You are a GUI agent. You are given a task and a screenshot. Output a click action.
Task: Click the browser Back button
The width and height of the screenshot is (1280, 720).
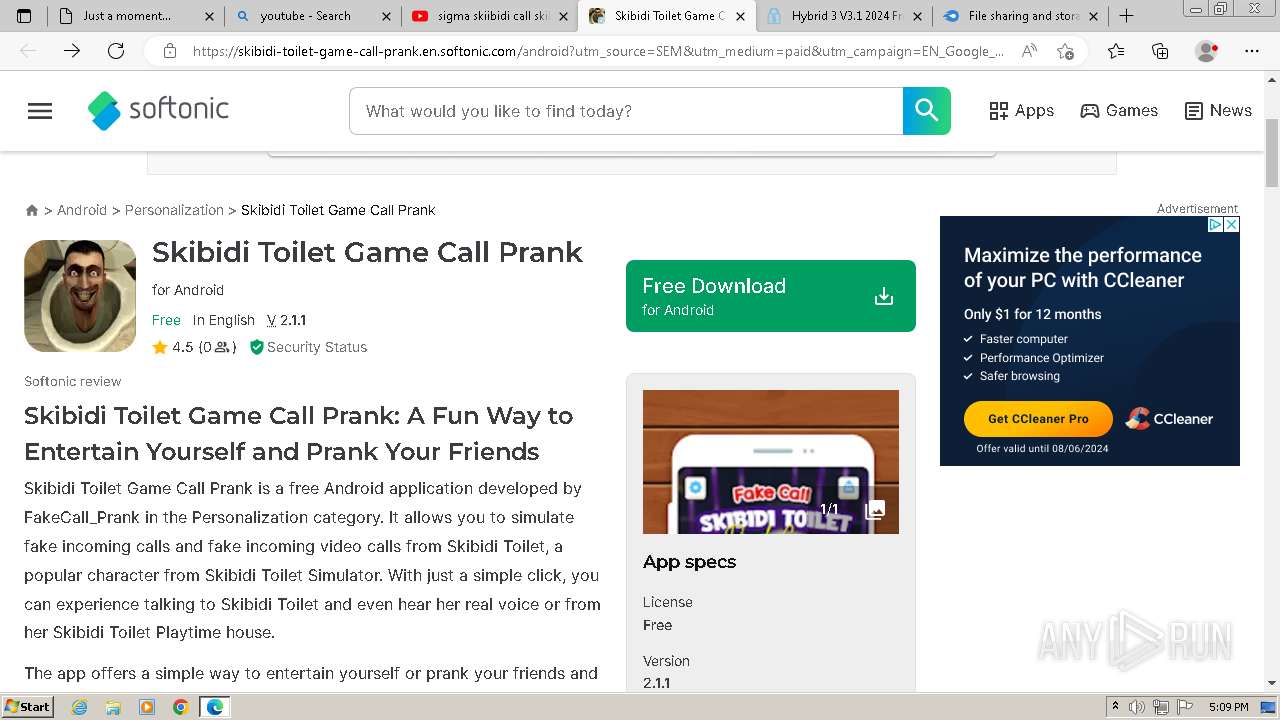click(x=28, y=51)
